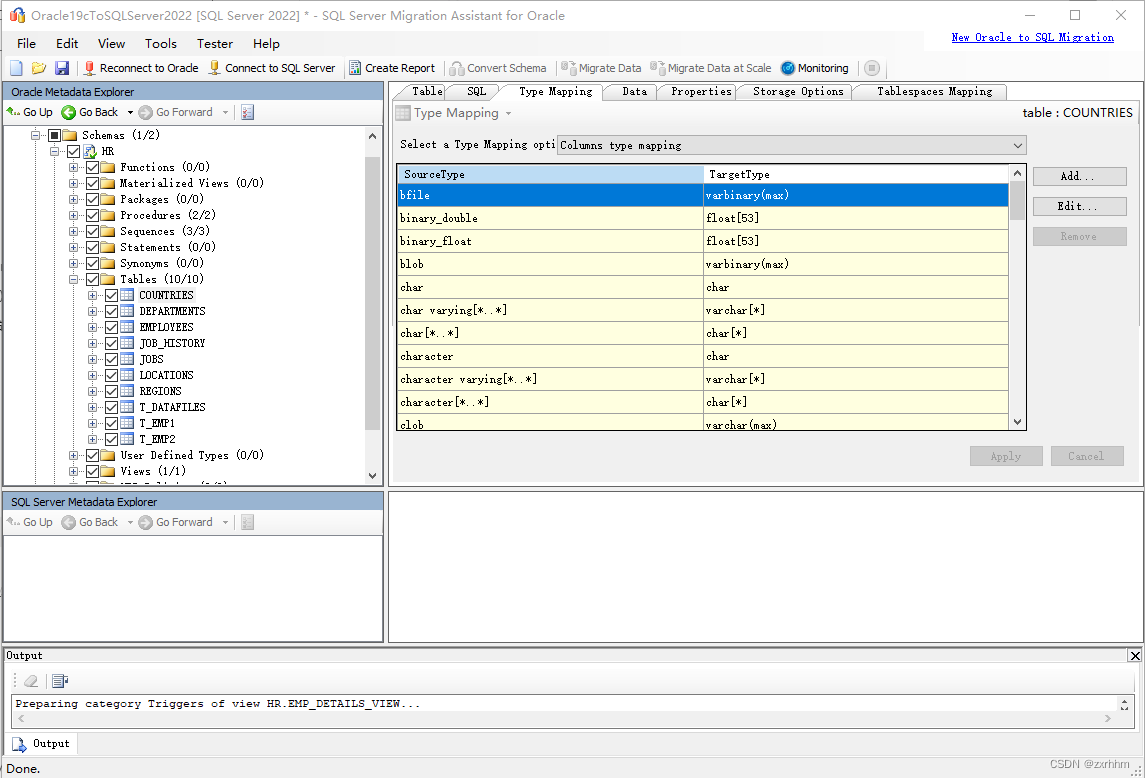This screenshot has width=1145, height=778.
Task: Expand the Procedures (2/2) node
Action: [x=73, y=216]
